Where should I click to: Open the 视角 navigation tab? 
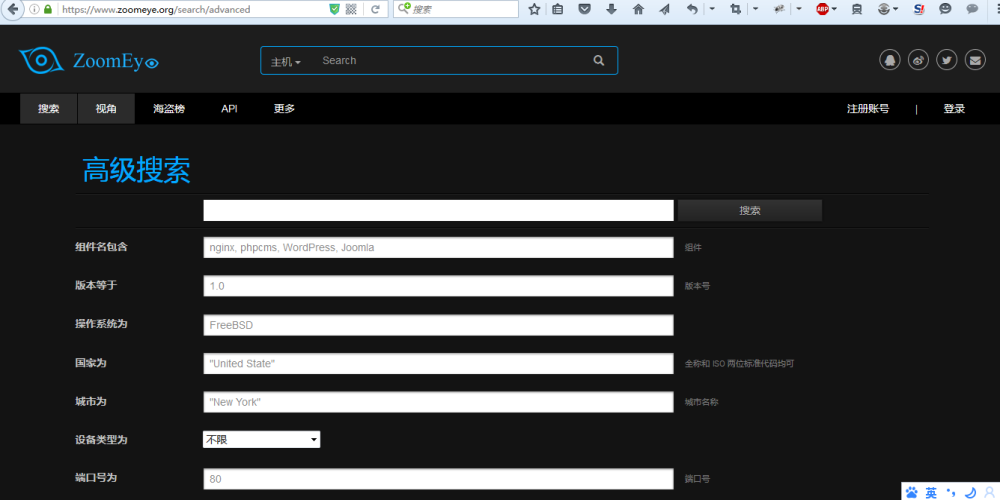point(106,108)
